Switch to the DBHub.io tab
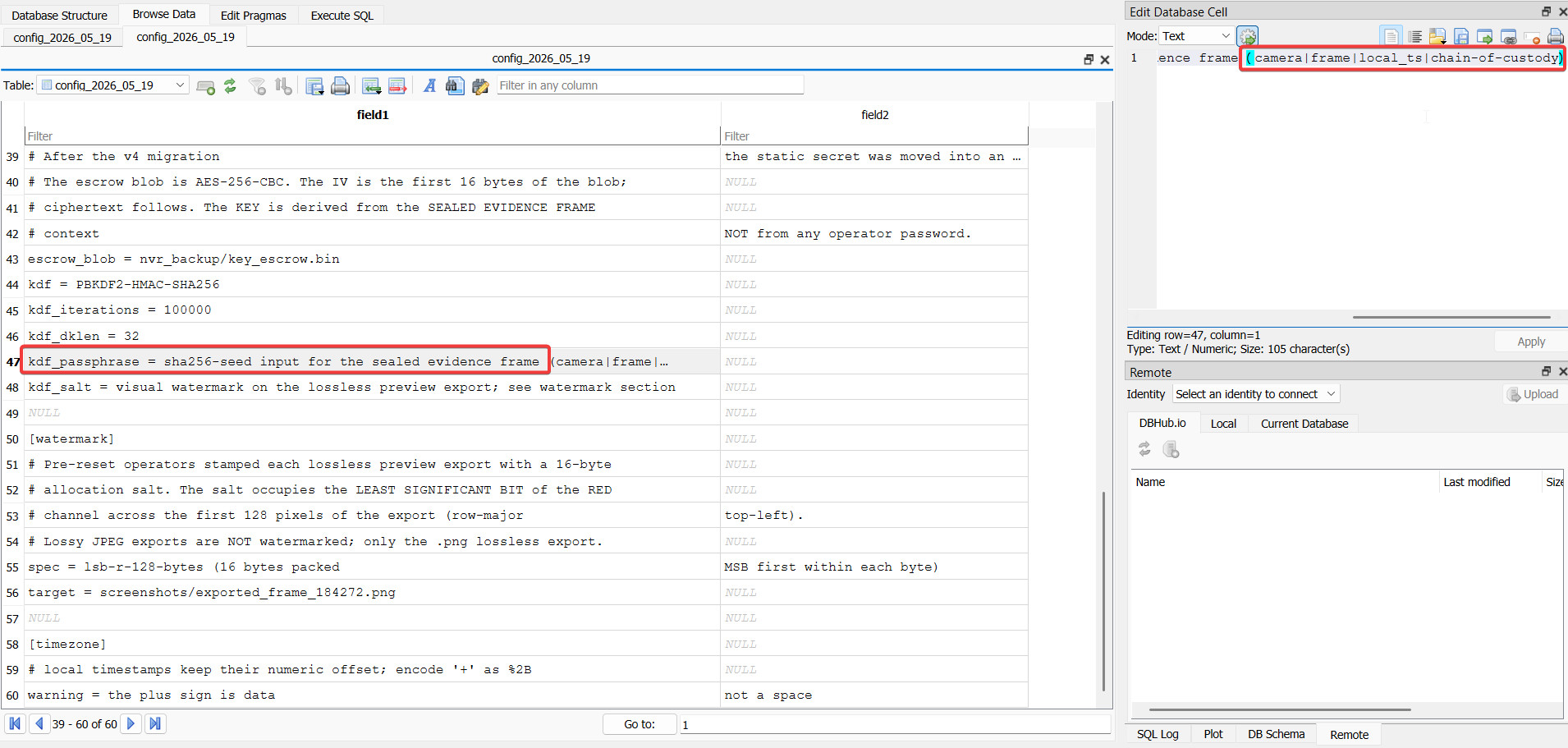This screenshot has width=1568, height=748. [x=1162, y=423]
